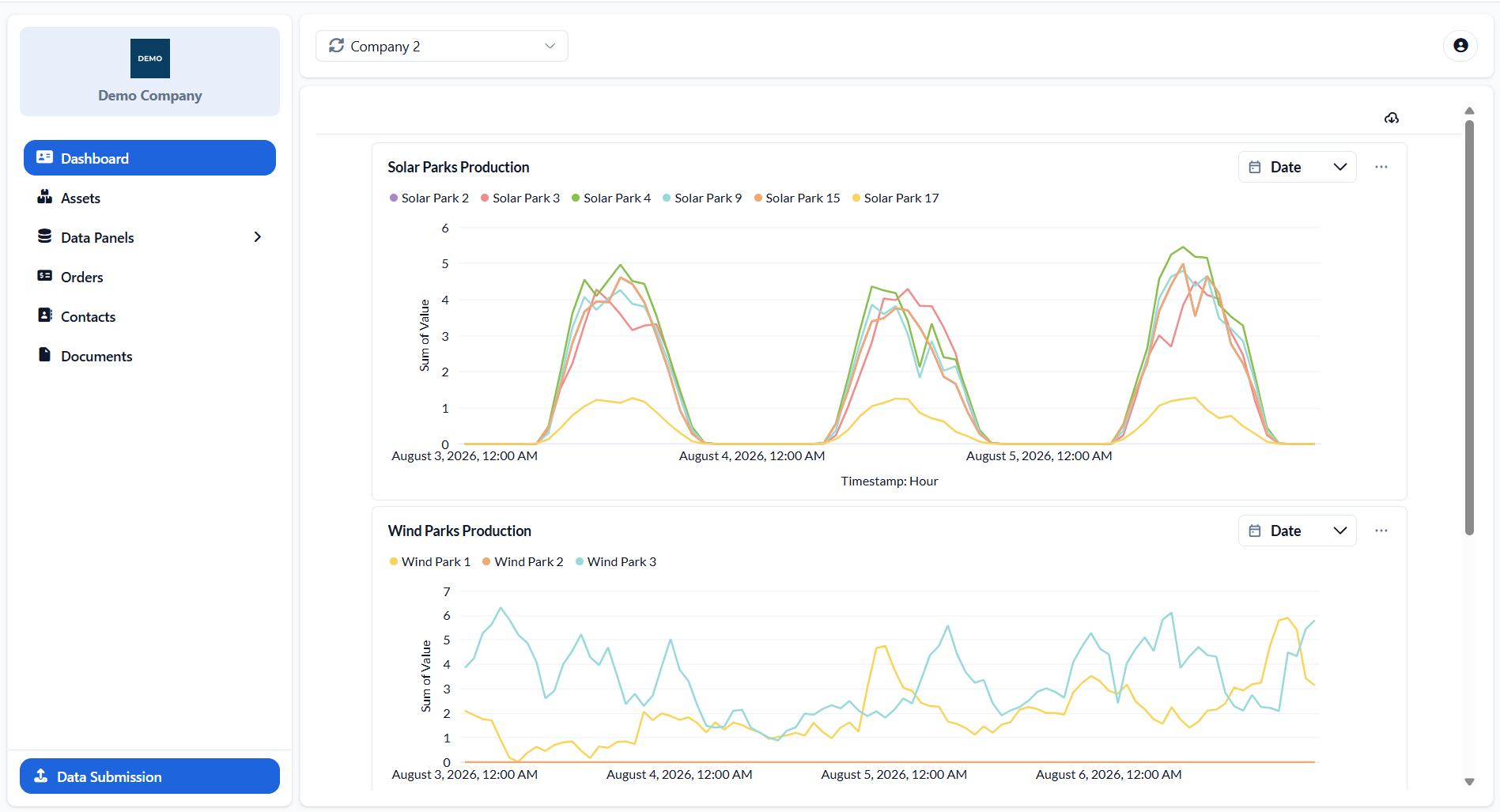Toggle Wind Park 2 legend series
This screenshot has height=812, width=1500.
pos(523,561)
